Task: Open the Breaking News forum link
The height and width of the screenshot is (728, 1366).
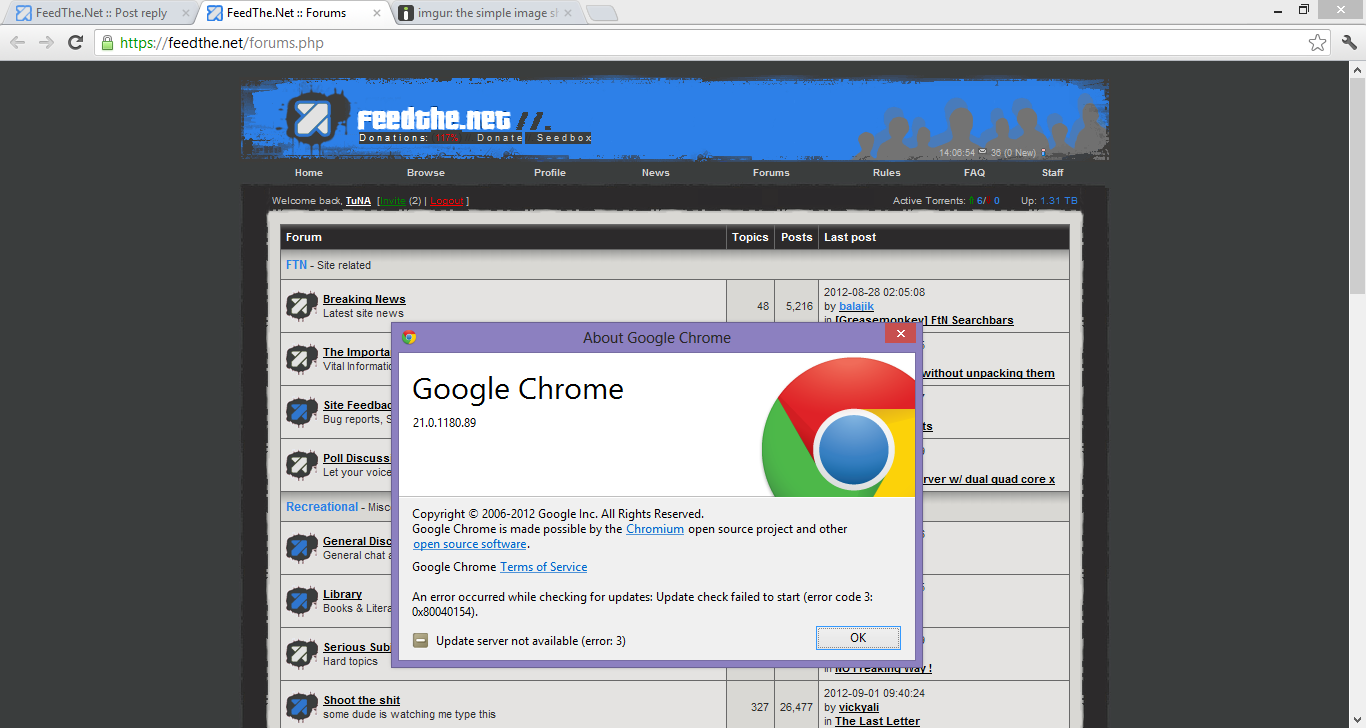Action: pyautogui.click(x=364, y=299)
